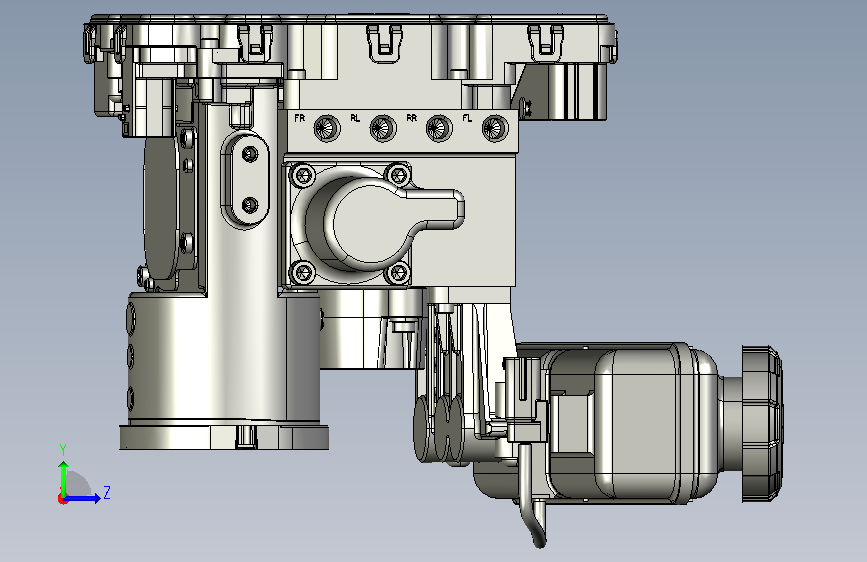Click the blue Z axis of the triad
867x562 pixels.
(x=83, y=498)
